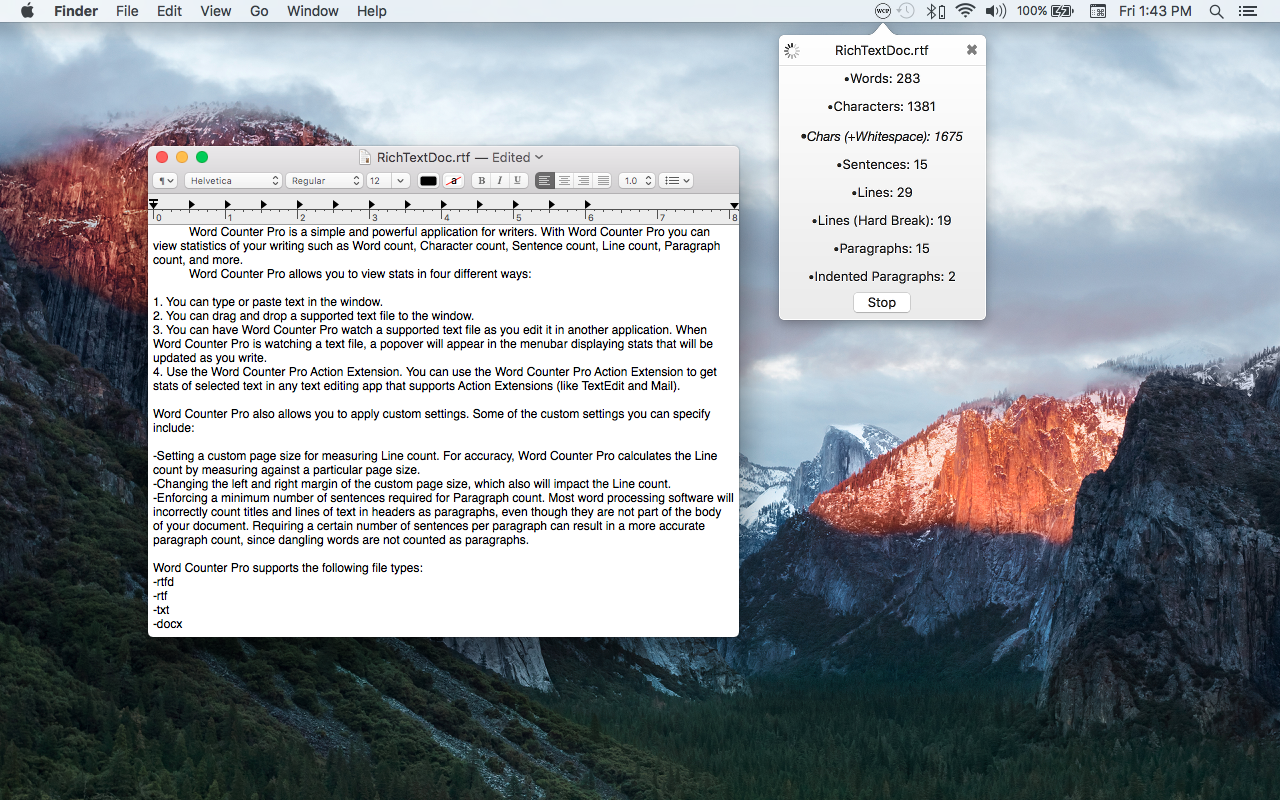Click the first-line indent marker on ruler
Image resolution: width=1280 pixels, height=800 pixels.
click(x=153, y=202)
